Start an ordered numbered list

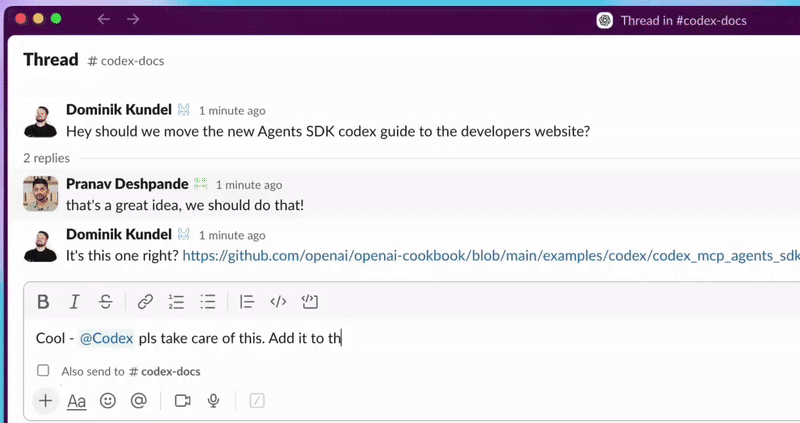pos(177,302)
